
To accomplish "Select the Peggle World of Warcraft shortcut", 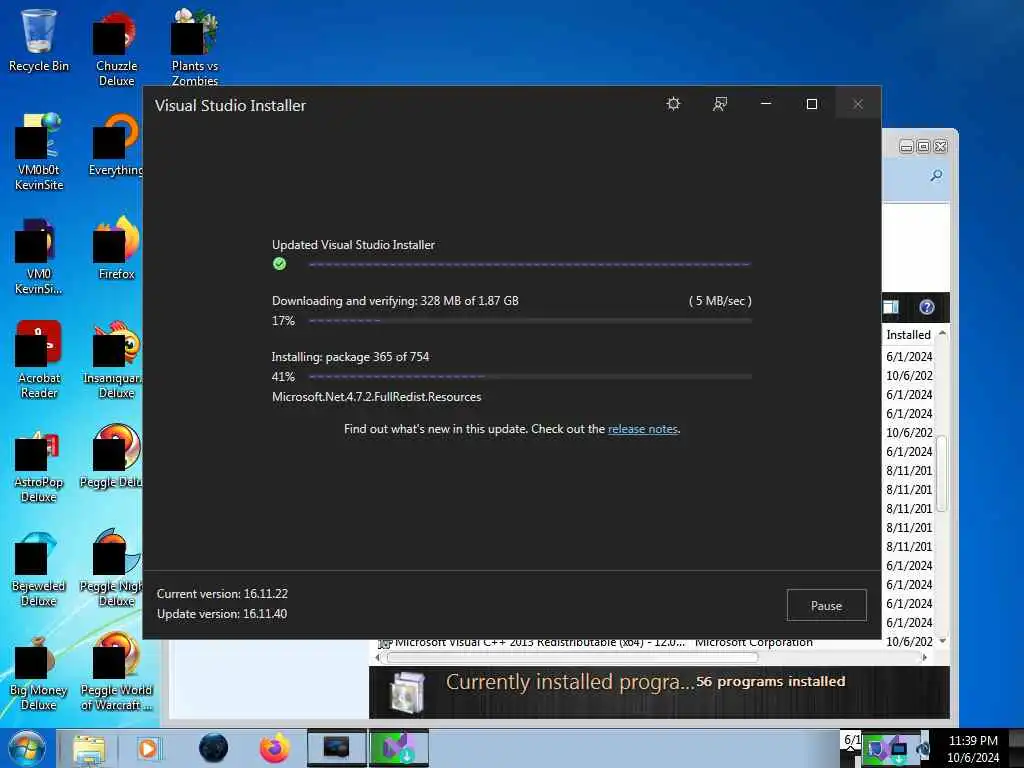I will coord(116,673).
